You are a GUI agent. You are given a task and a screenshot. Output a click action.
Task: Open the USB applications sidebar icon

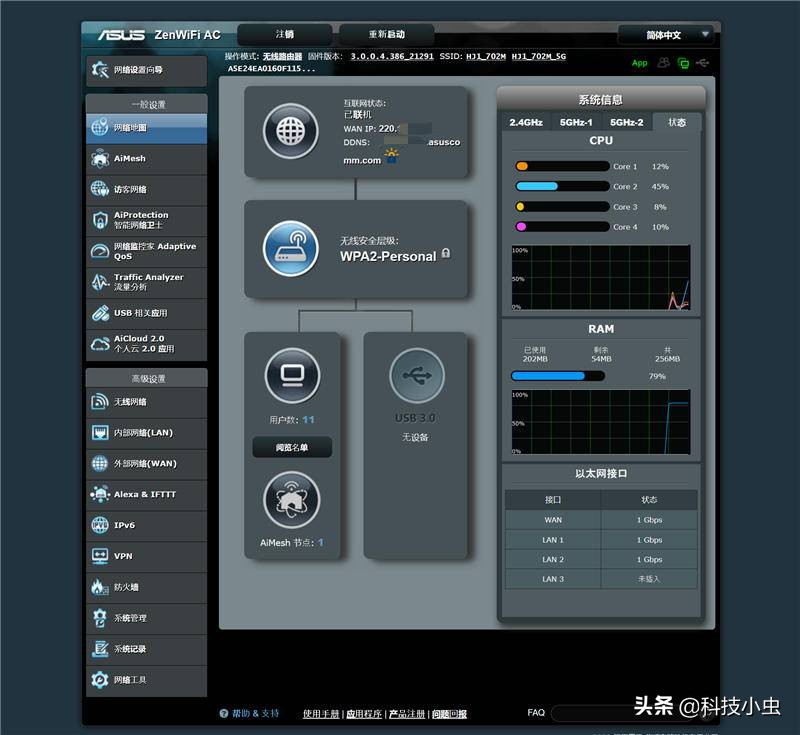[x=100, y=313]
